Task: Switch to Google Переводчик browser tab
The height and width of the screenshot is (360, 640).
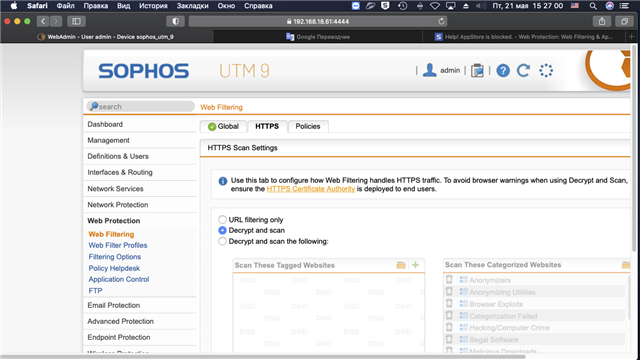Action: (318, 37)
